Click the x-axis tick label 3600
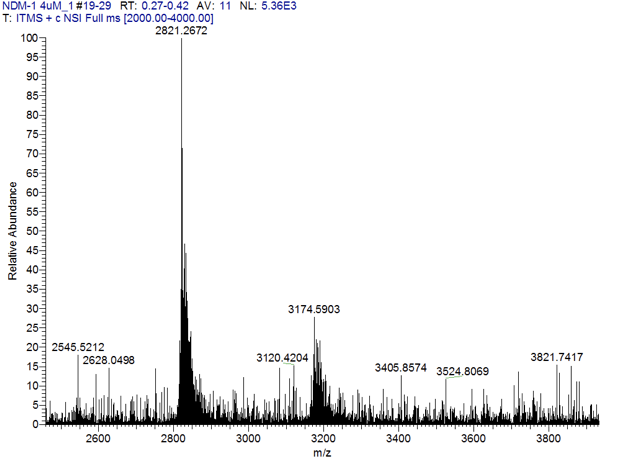Screen dimensions: 630x463 point(474,438)
